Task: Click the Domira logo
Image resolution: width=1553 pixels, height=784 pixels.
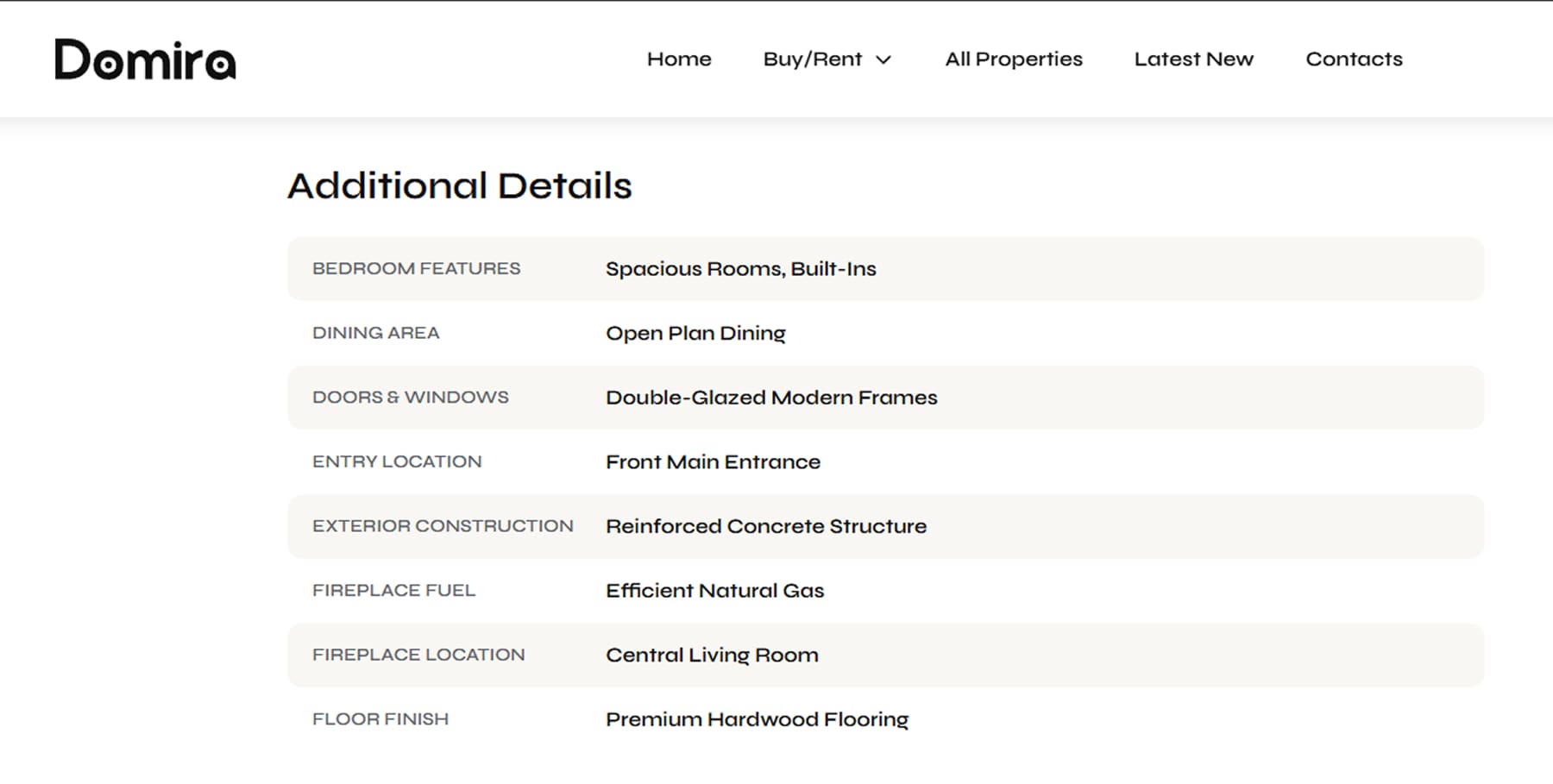Action: pyautogui.click(x=145, y=60)
